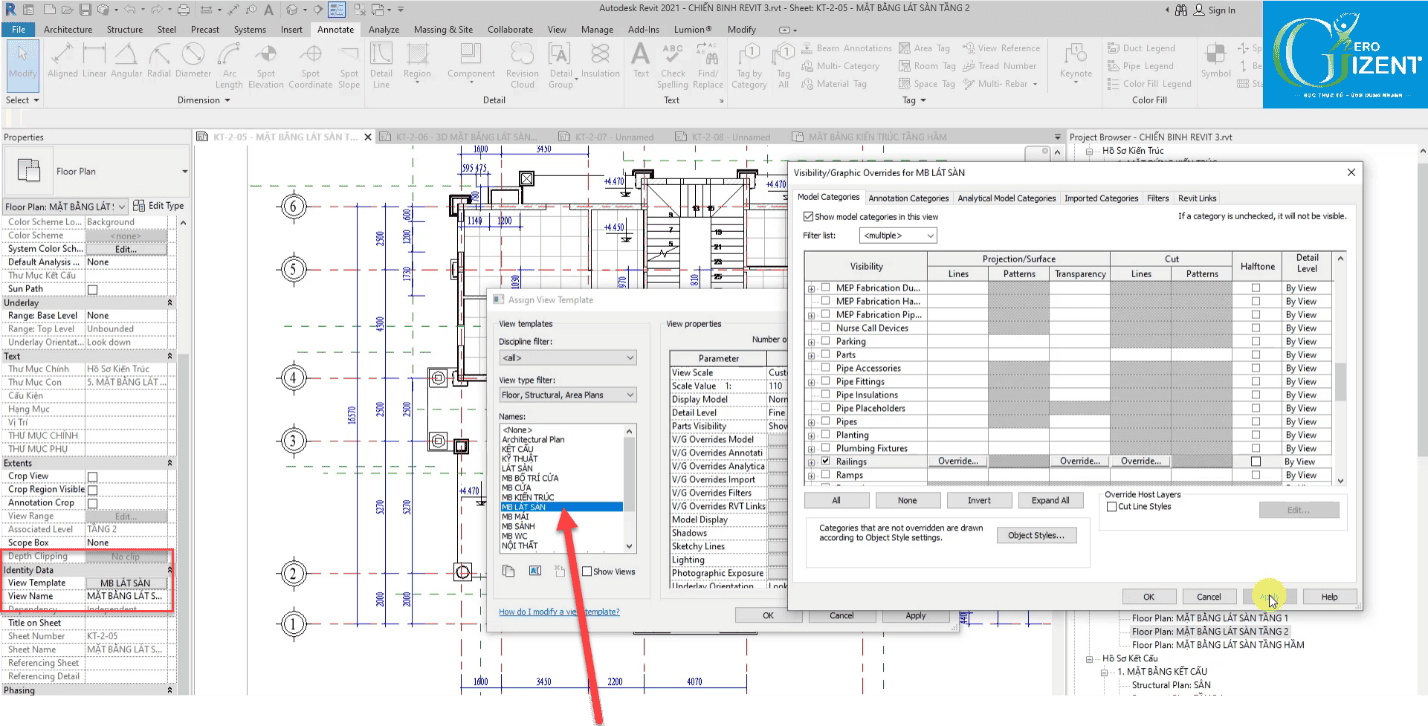The image size is (1428, 726).
Task: Select Floor Plan: MẶT BẰNG LÁT SÀN TẦNG HẦM
Action: tap(1218, 645)
